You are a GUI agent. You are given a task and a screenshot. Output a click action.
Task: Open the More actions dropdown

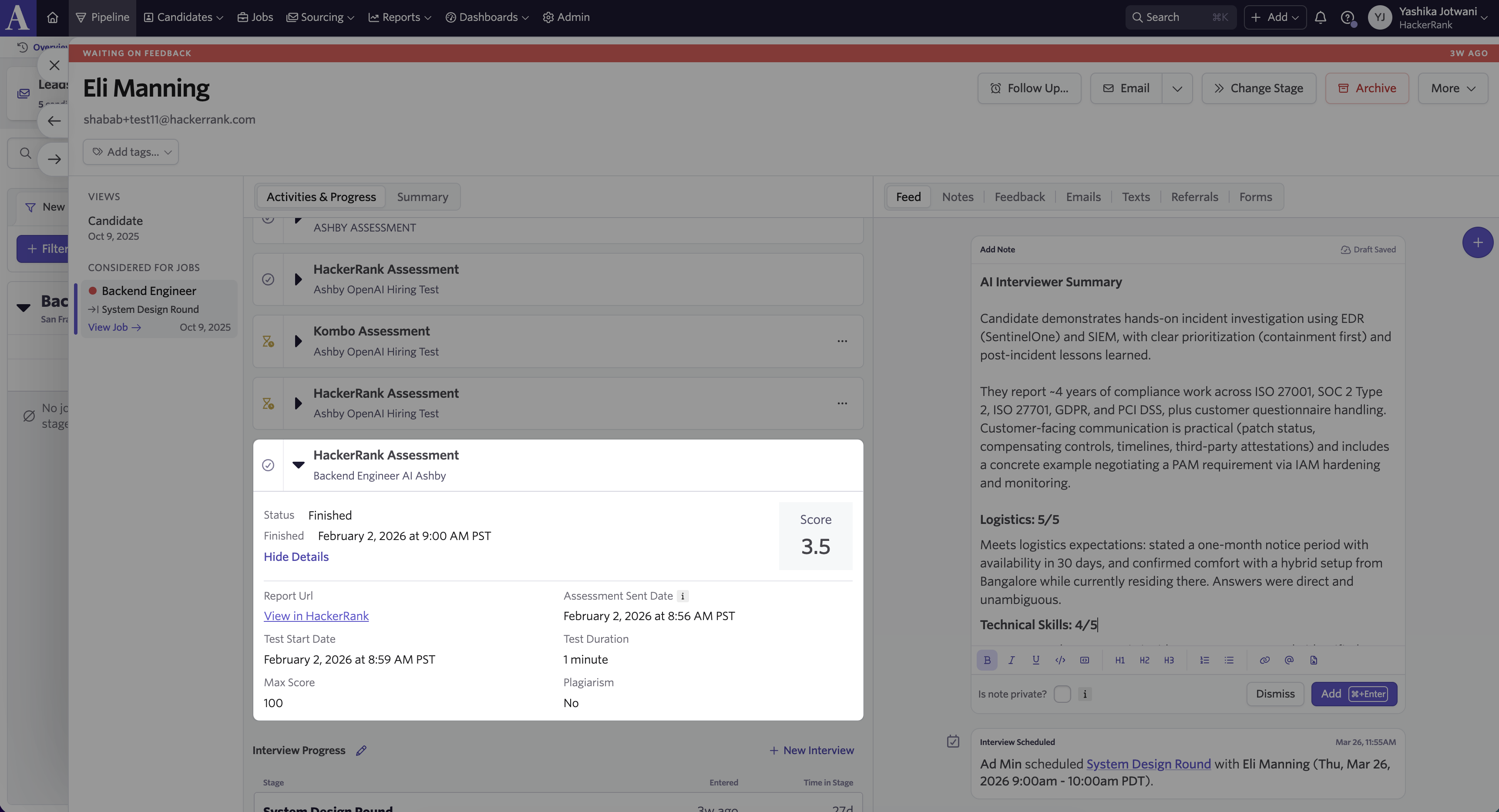tap(1452, 88)
